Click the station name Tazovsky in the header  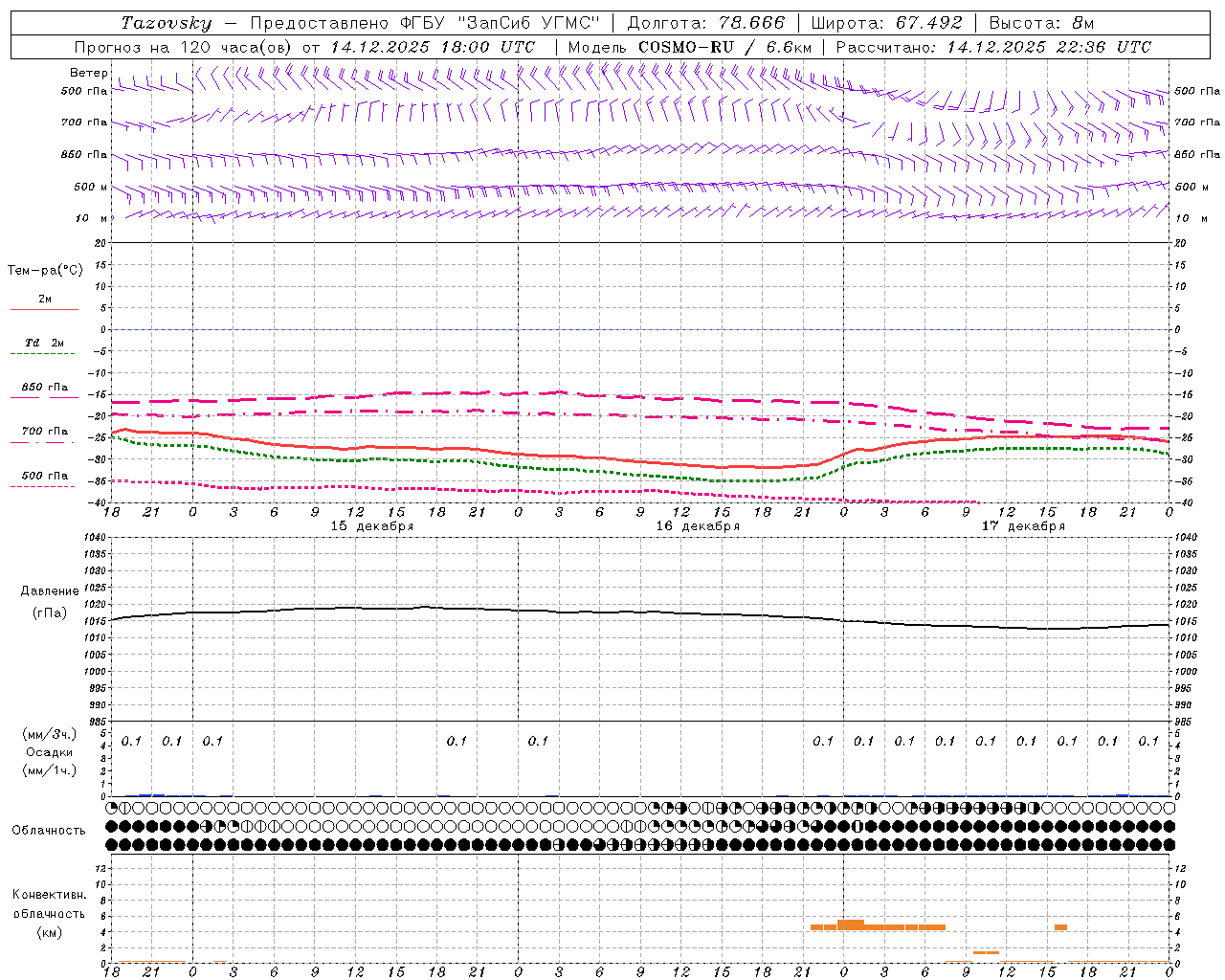(x=167, y=23)
